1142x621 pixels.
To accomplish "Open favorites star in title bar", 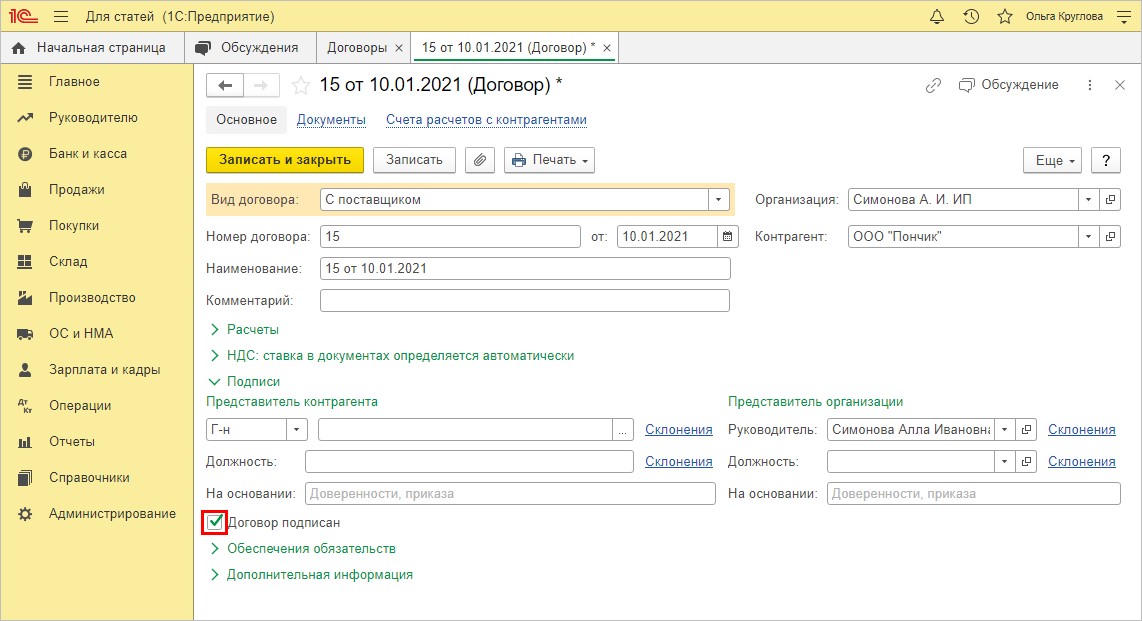I will pos(1005,16).
